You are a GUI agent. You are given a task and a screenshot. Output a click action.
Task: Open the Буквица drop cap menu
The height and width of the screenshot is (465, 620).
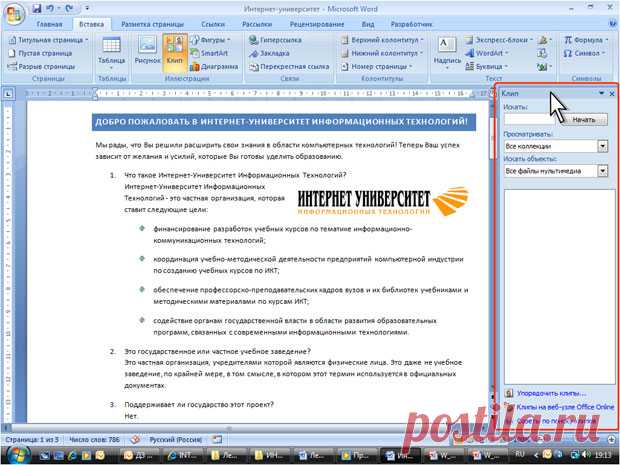(x=487, y=66)
